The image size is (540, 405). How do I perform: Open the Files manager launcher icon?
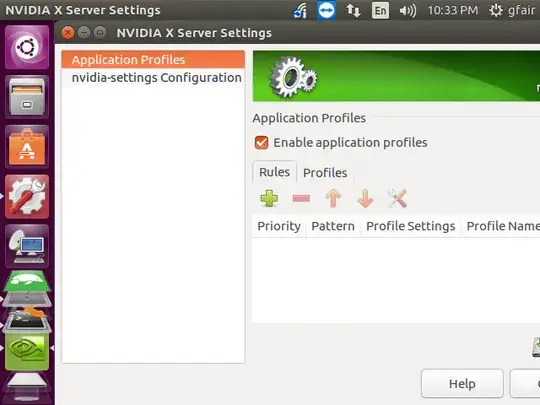[x=27, y=97]
